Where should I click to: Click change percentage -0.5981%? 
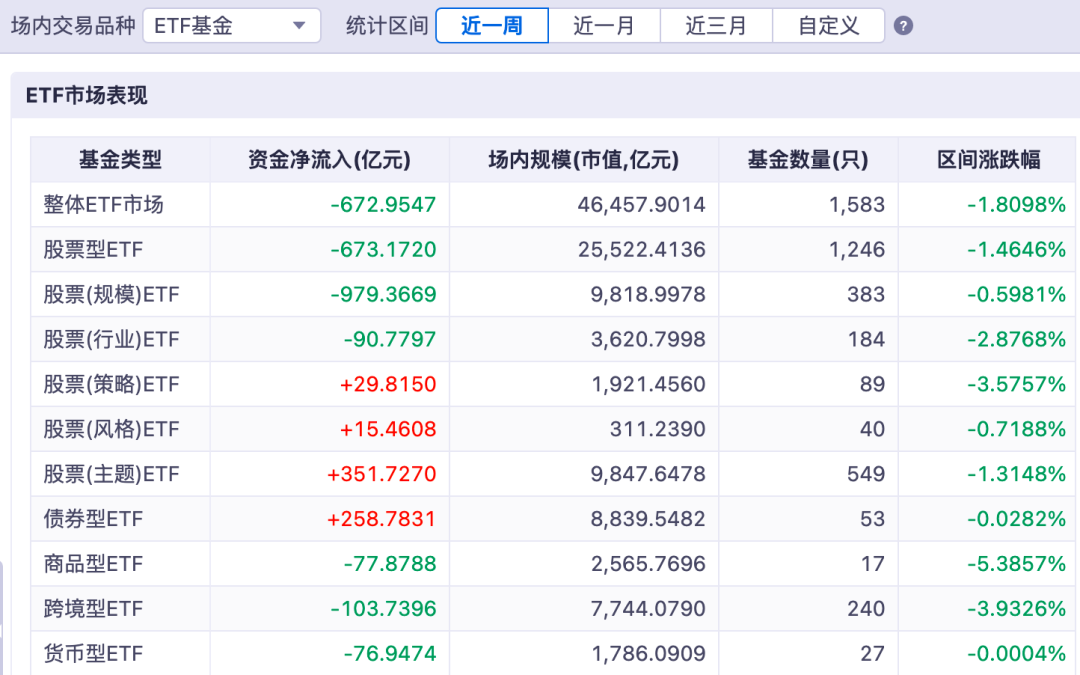[x=1017, y=295]
